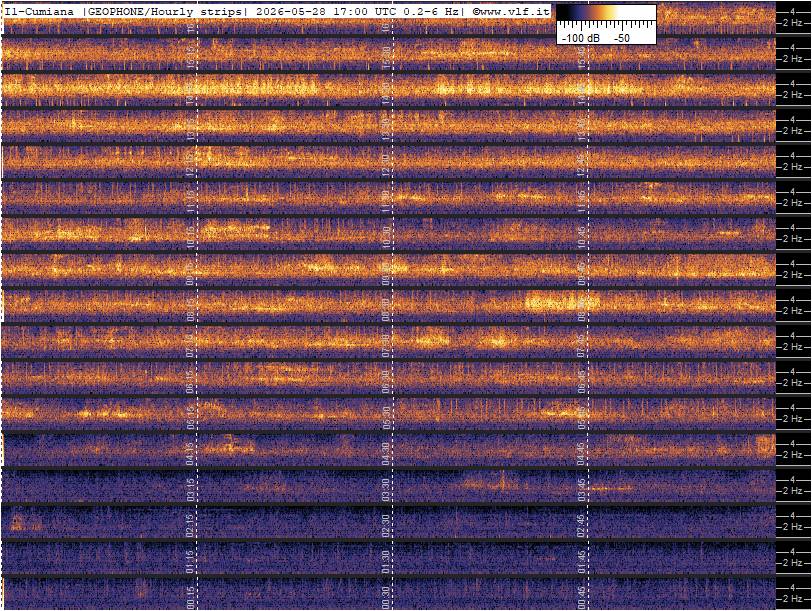Click the "07:30" time label
812x611 pixels.
click(x=386, y=345)
